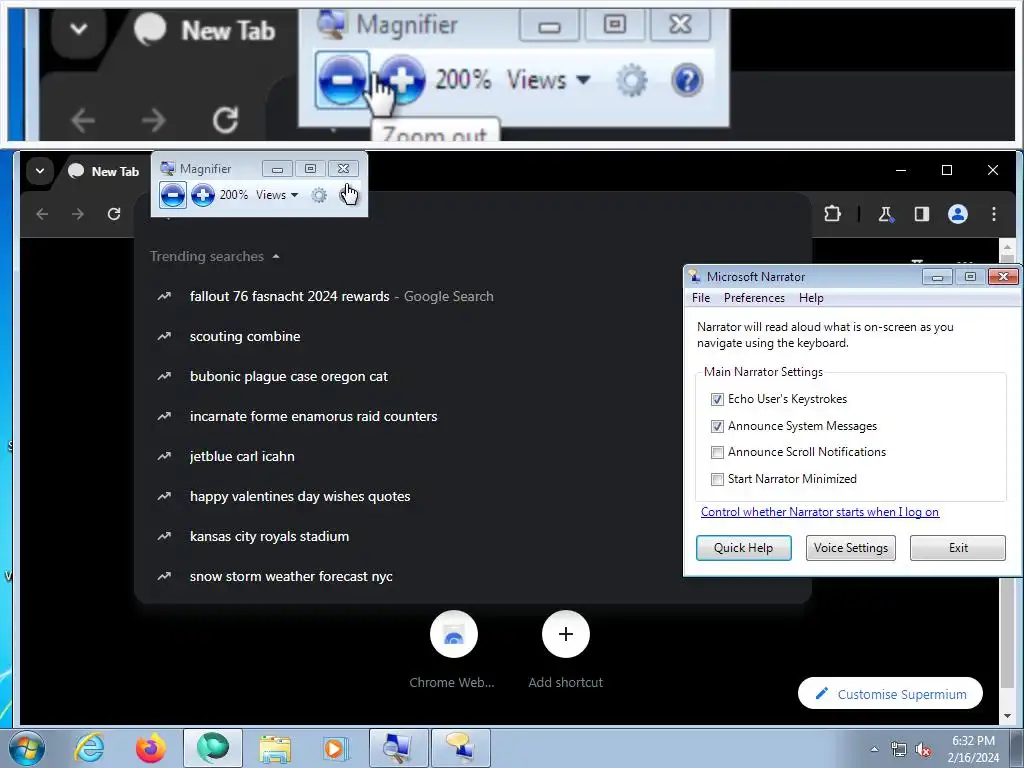This screenshot has height=768, width=1024.
Task: Click the Narrator Exit button
Action: point(958,548)
